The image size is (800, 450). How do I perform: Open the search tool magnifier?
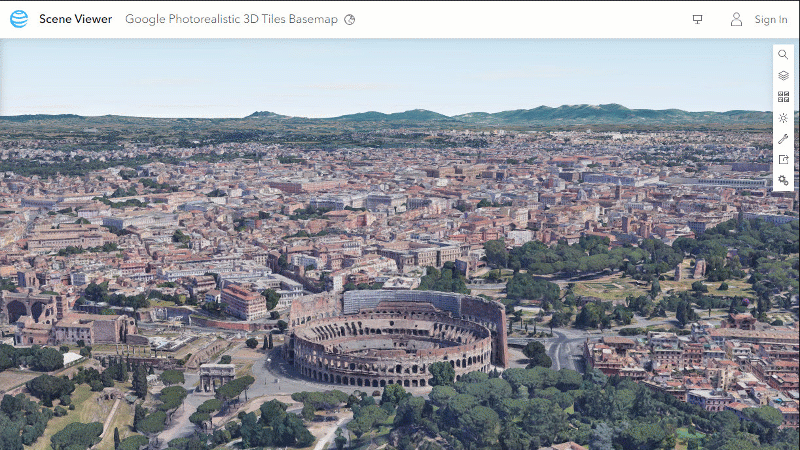point(783,55)
